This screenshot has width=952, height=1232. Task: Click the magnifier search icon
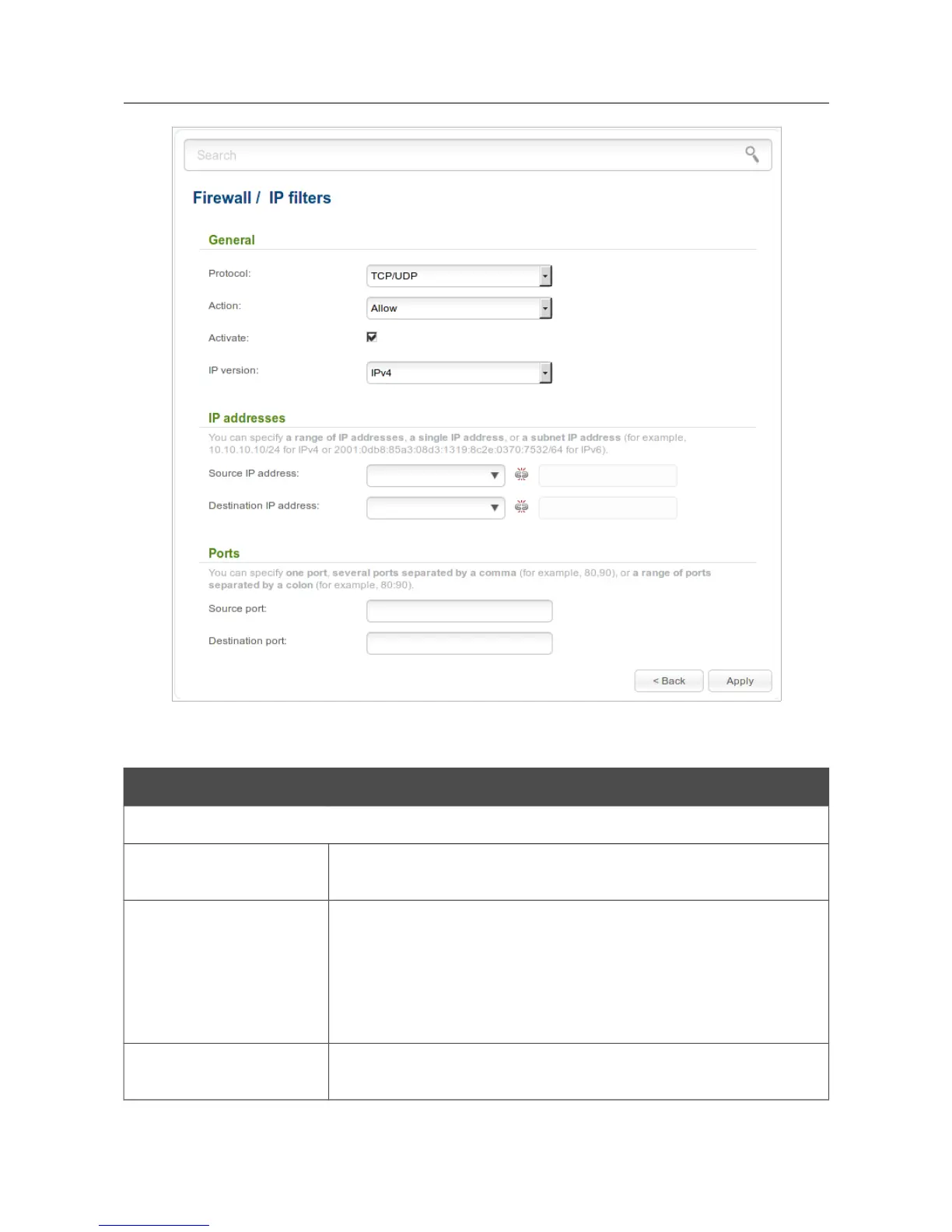(752, 154)
